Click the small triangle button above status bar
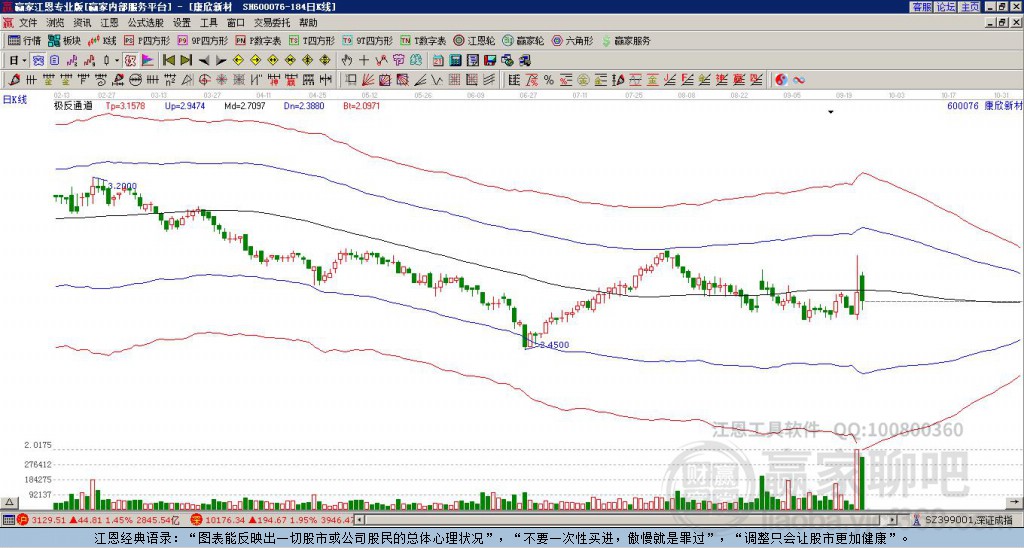The width and height of the screenshot is (1024, 548). tap(9, 503)
